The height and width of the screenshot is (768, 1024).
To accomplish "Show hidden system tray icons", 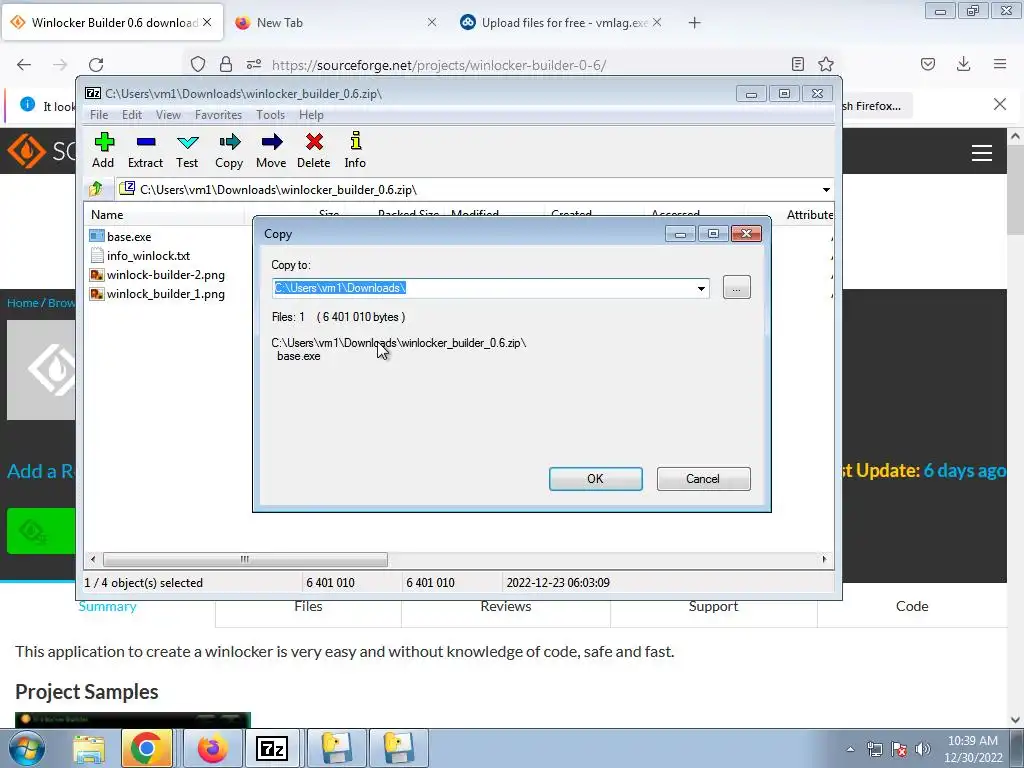I will point(850,749).
